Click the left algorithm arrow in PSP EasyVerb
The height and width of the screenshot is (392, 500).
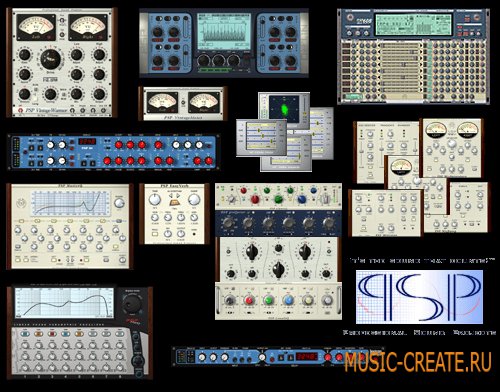pyautogui.click(x=170, y=196)
